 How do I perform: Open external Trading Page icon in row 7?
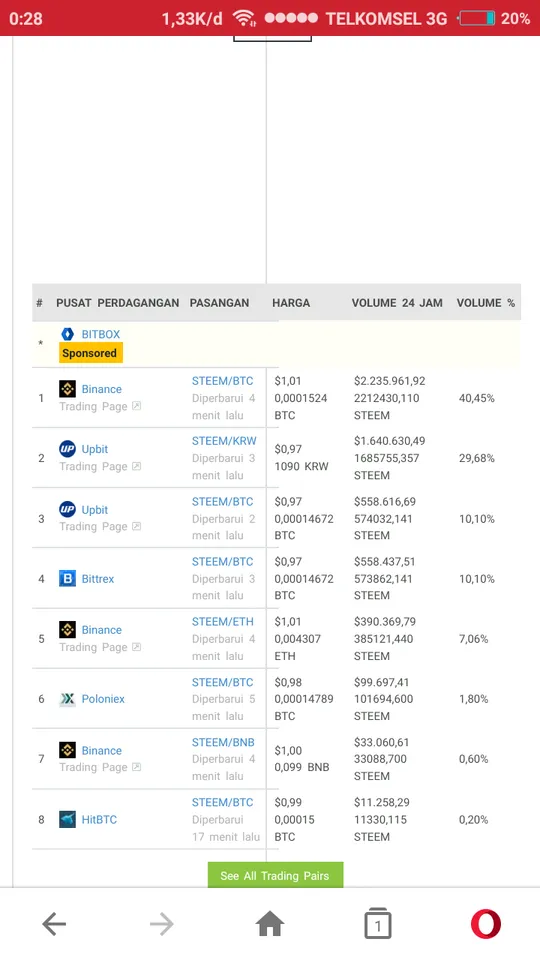point(137,767)
